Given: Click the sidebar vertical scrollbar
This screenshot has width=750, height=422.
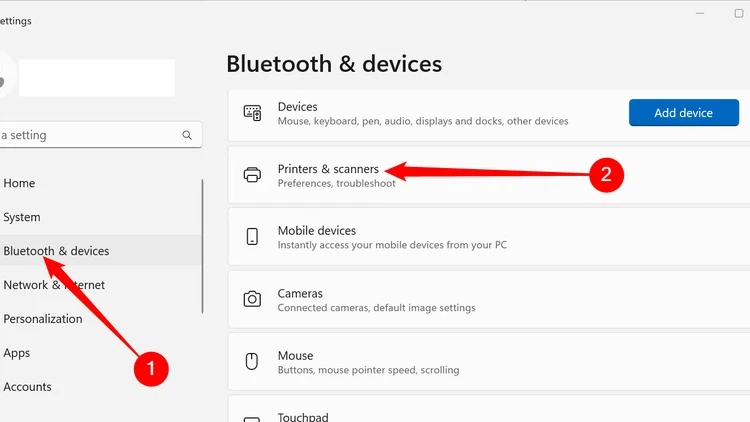Looking at the screenshot, I should click(x=202, y=246).
